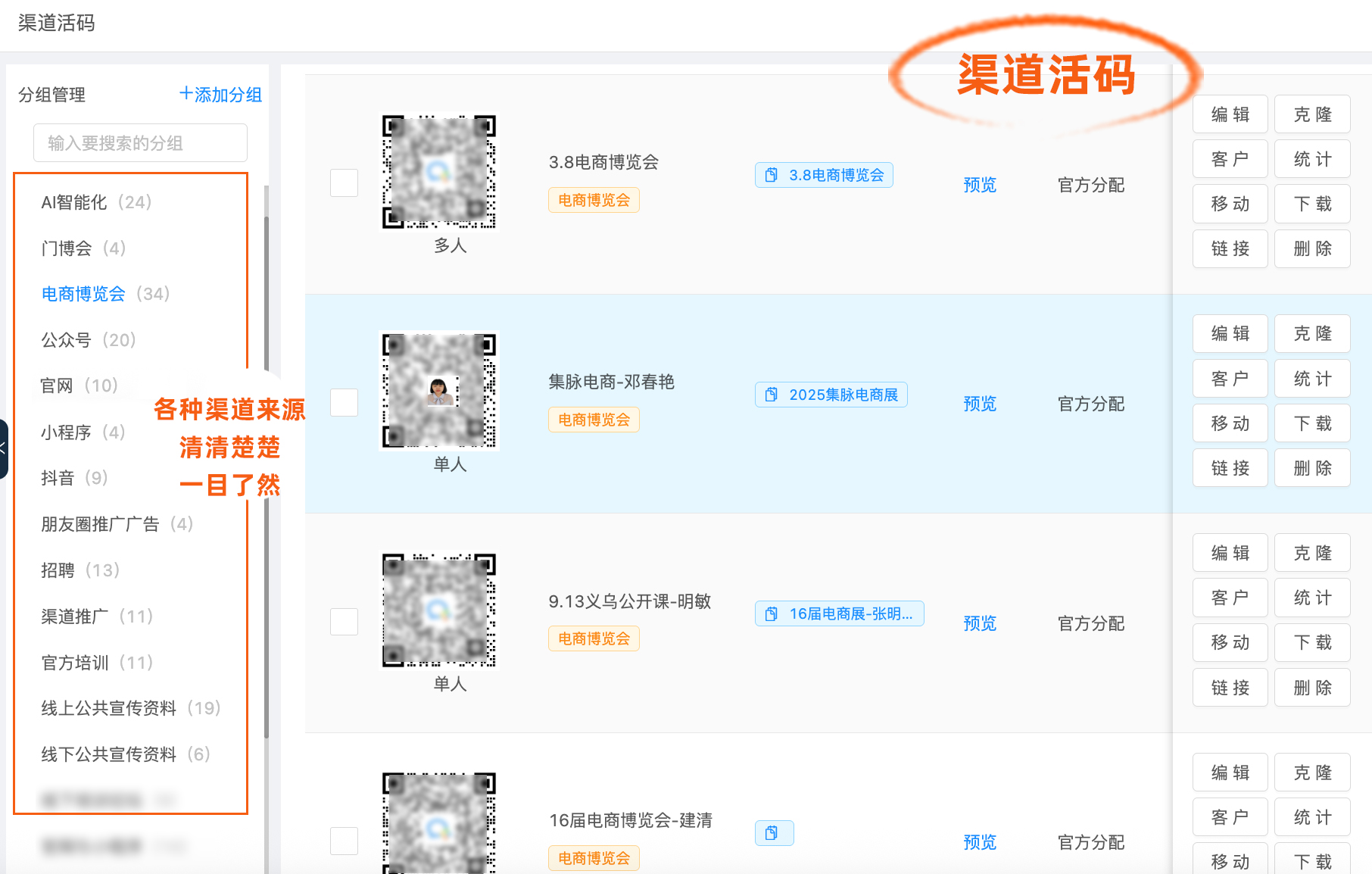Click copy icon in 2025集脉电商展 tag
The height and width of the screenshot is (874, 1372).
coord(771,395)
